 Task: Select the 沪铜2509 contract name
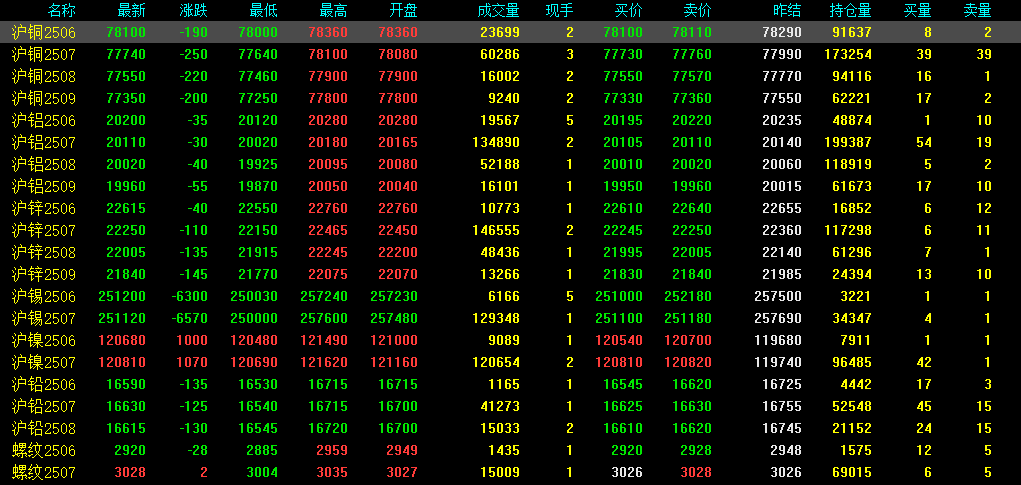click(x=44, y=98)
